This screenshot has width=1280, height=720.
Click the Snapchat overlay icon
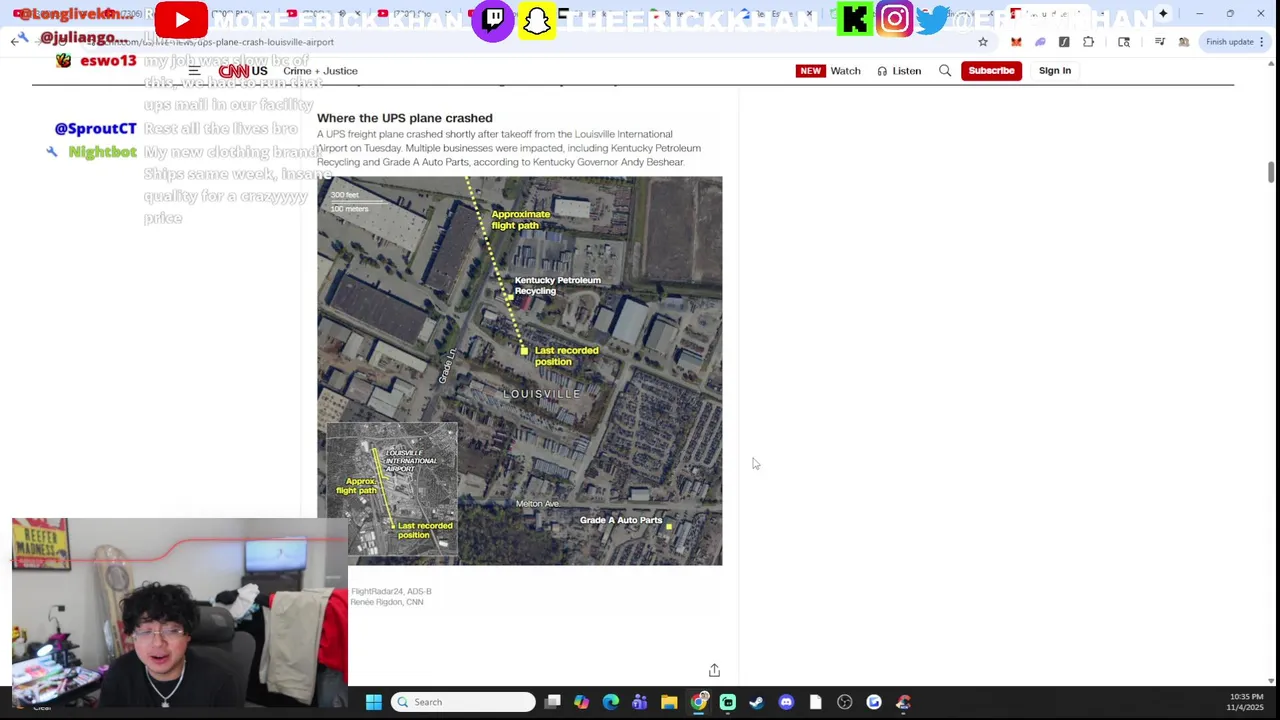tap(537, 20)
